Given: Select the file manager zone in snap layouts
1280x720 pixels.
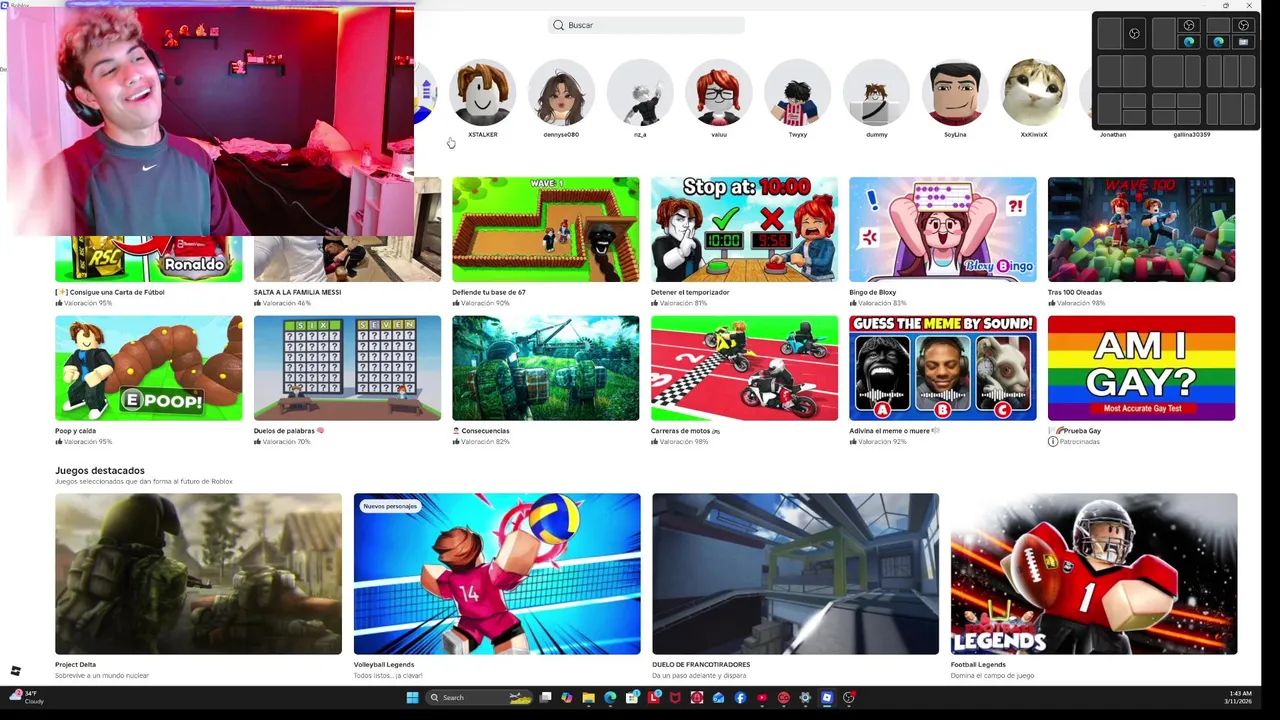Looking at the screenshot, I should (1243, 42).
